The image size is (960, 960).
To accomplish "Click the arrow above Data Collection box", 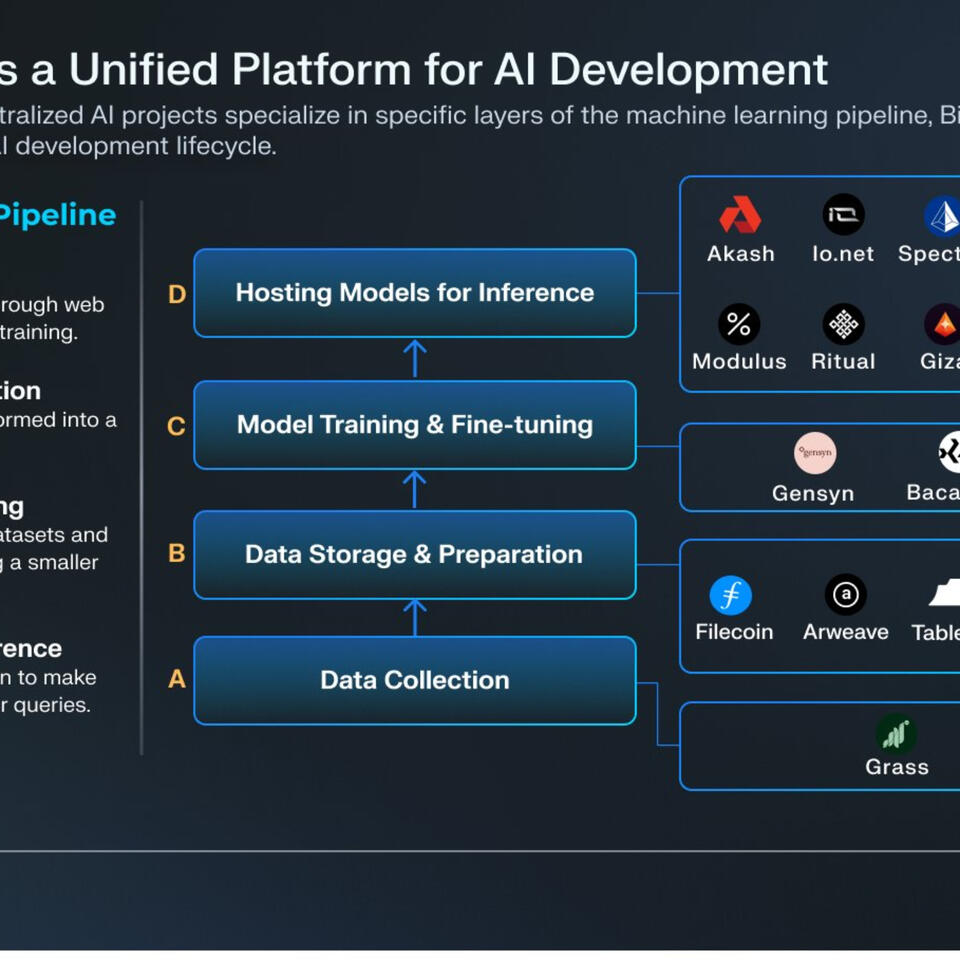I will [414, 617].
